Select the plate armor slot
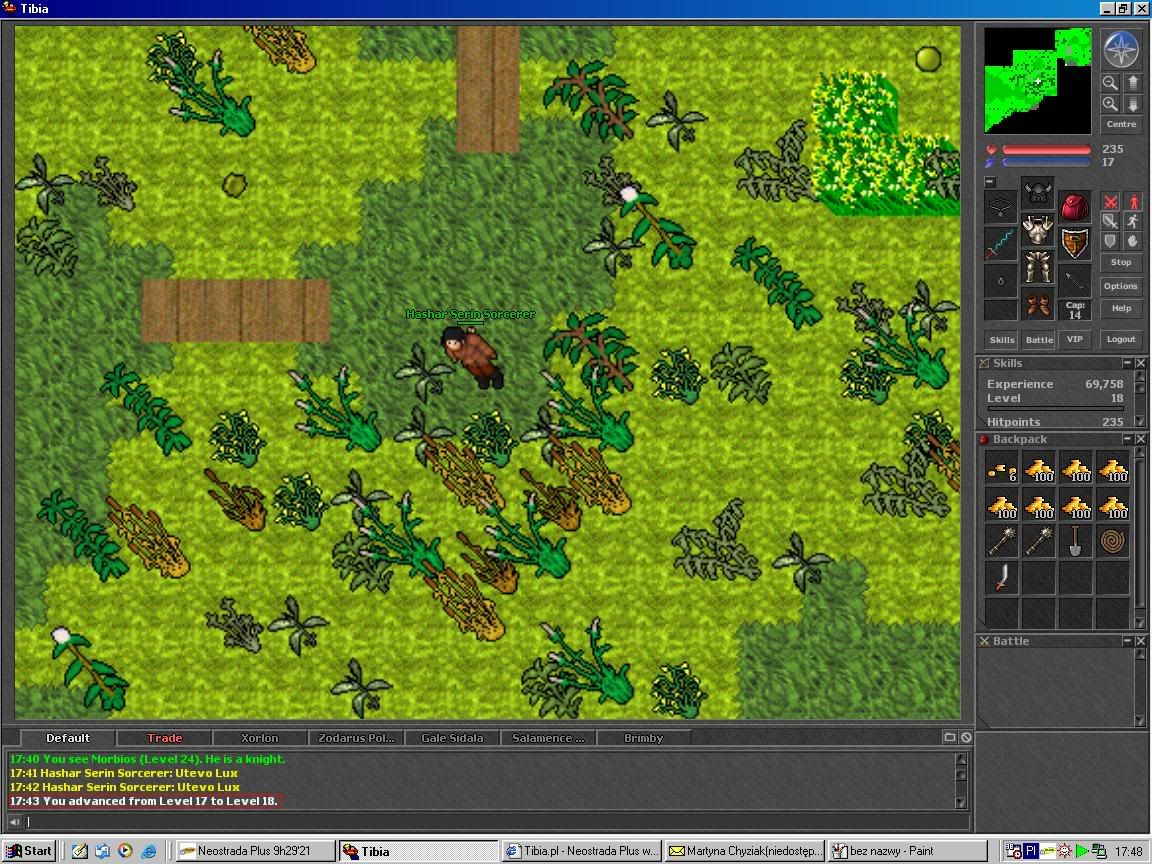The width and height of the screenshot is (1152, 864). coord(1037,230)
